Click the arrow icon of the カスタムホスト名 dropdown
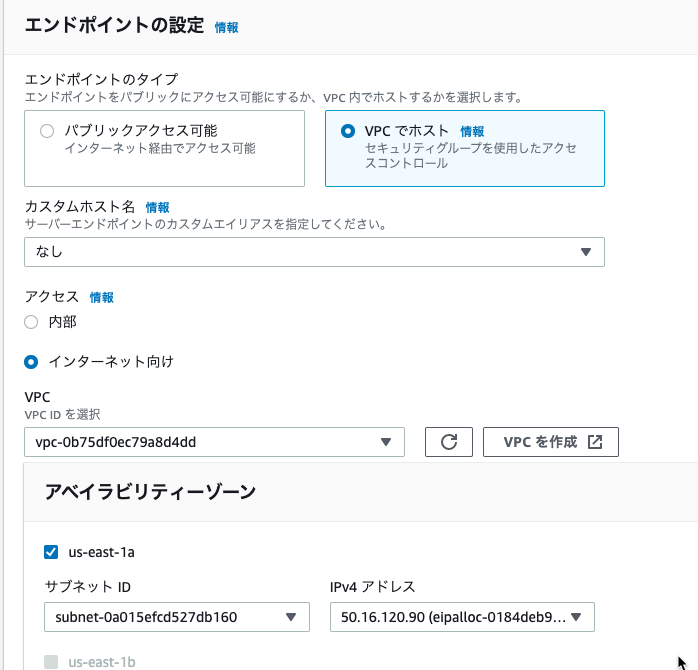 click(586, 252)
